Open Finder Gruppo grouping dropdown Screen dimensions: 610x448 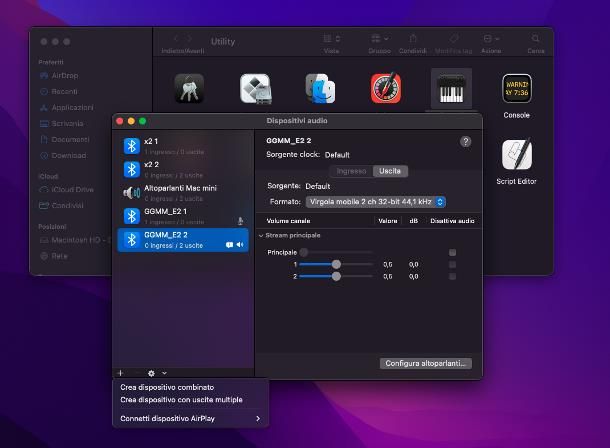coord(380,38)
